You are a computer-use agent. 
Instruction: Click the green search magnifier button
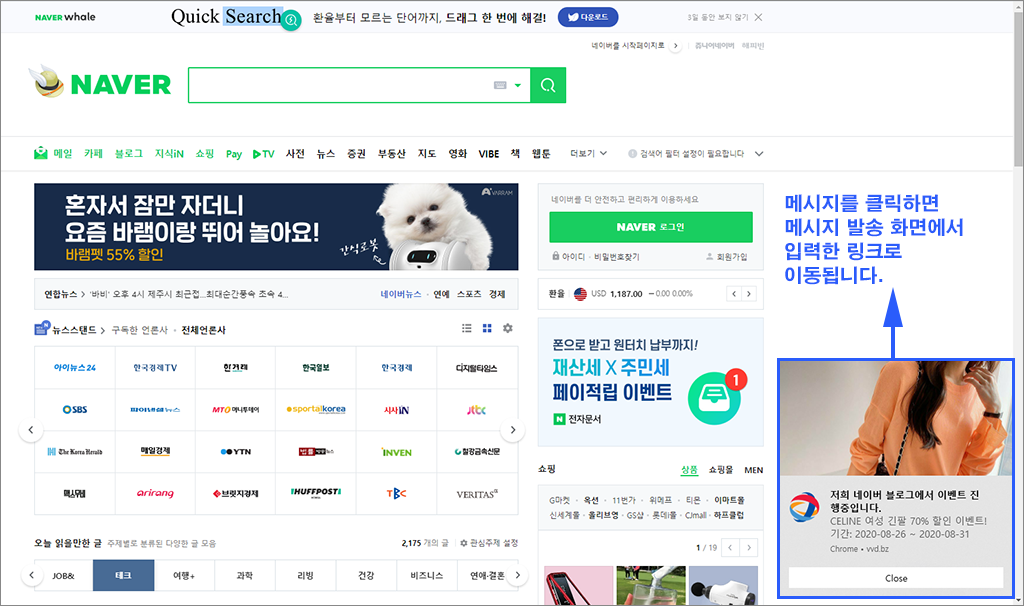tap(548, 85)
